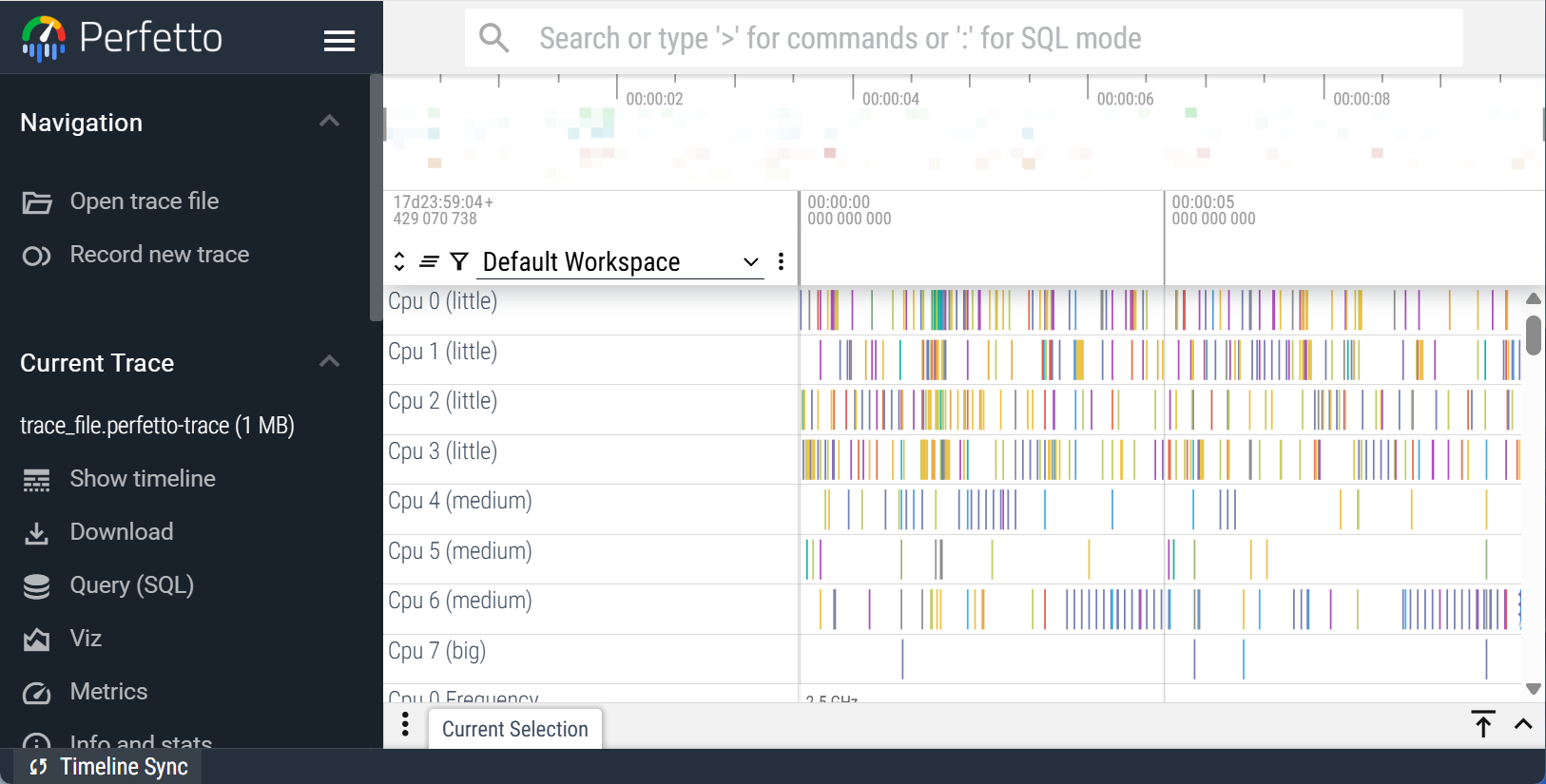Click the search magnifier icon

tap(494, 38)
